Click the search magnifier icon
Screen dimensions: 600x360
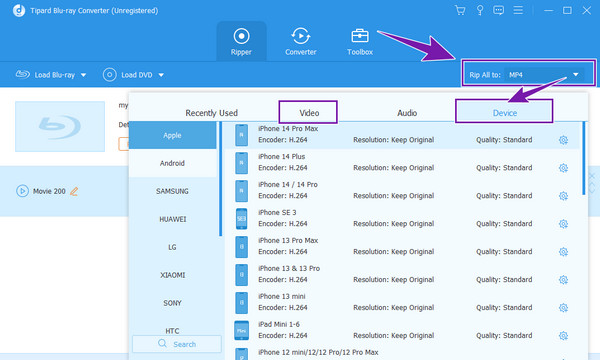(x=162, y=344)
